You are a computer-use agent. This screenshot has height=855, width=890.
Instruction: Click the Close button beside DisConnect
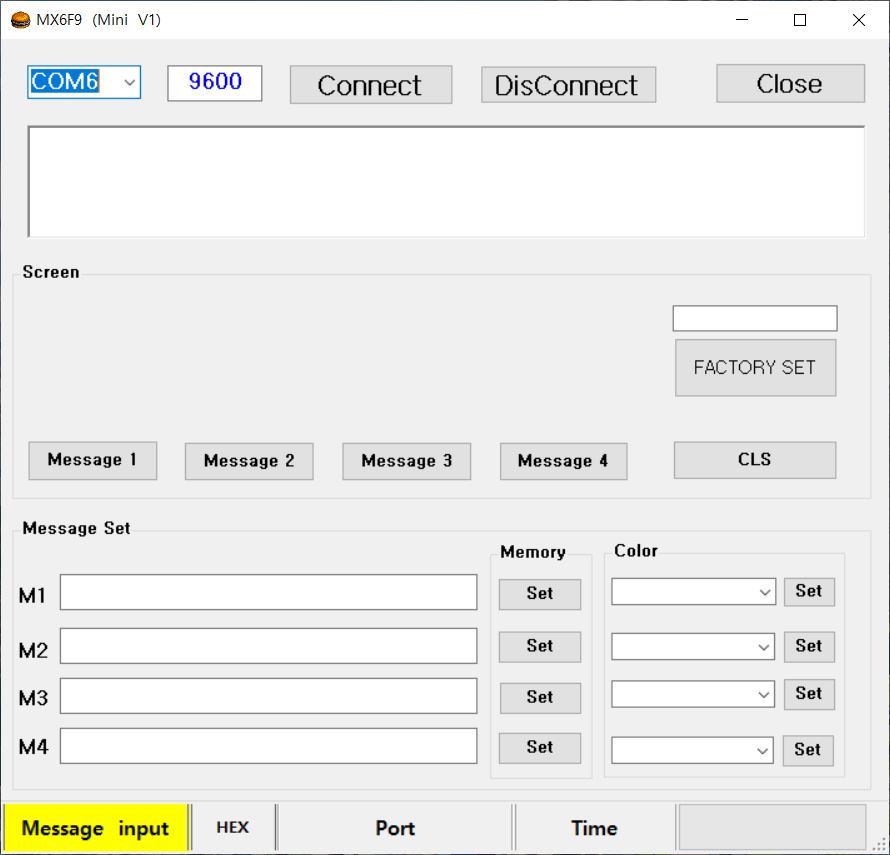tap(790, 84)
